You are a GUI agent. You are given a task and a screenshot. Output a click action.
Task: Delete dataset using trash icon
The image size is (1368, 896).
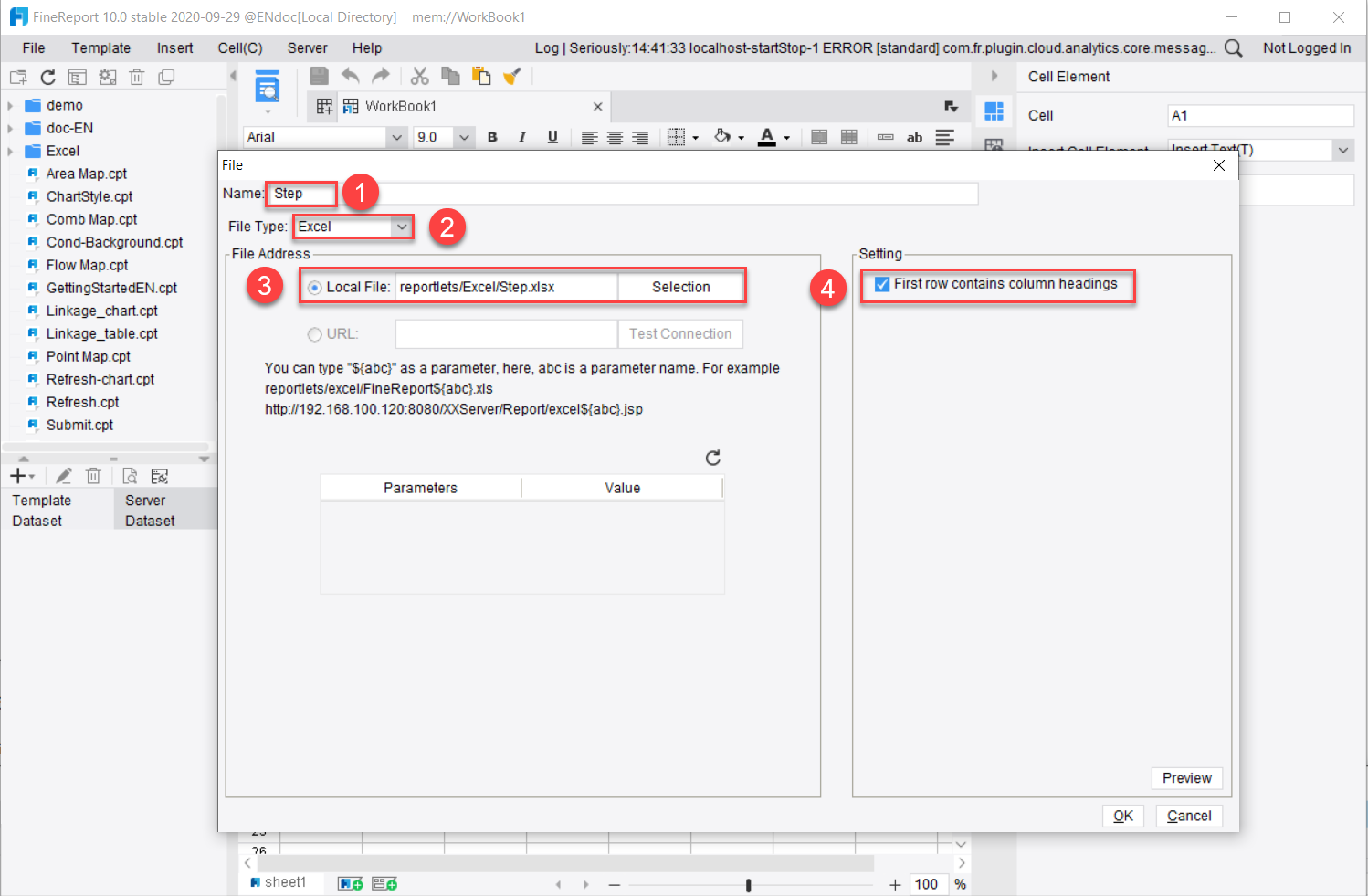[x=93, y=476]
